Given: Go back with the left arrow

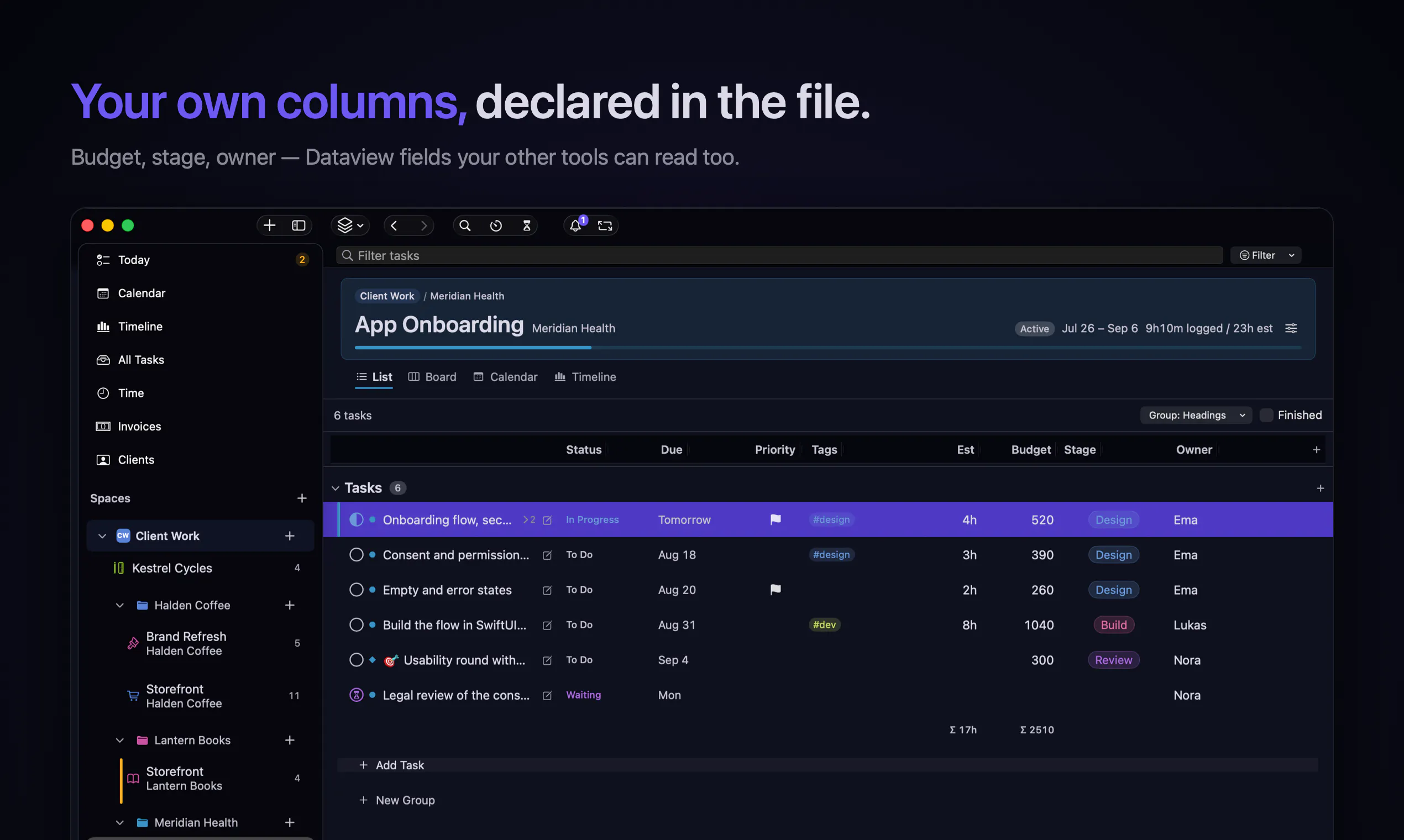Looking at the screenshot, I should pyautogui.click(x=394, y=225).
